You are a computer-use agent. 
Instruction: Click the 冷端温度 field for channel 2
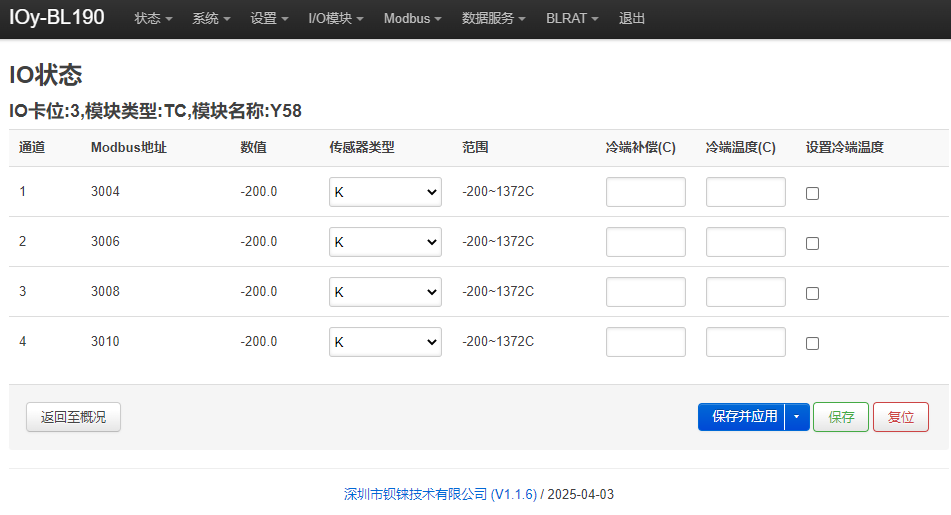746,242
